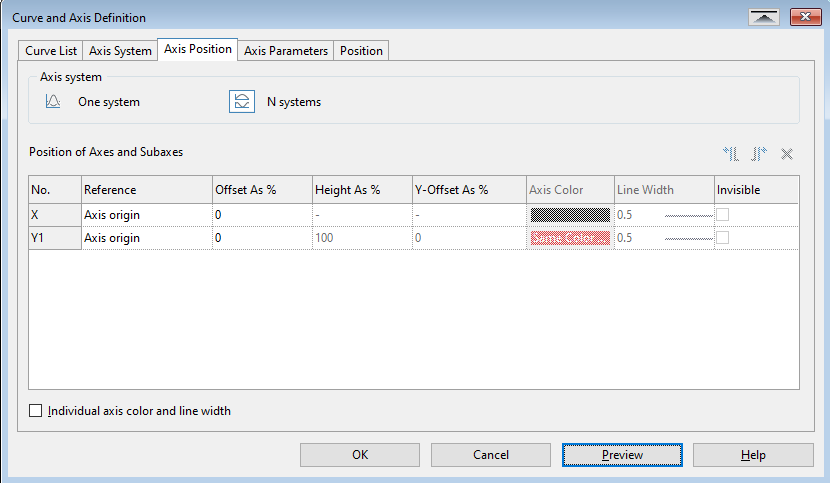Click the insert Y-axis icon above table
The width and height of the screenshot is (830, 483).
pyautogui.click(x=731, y=154)
